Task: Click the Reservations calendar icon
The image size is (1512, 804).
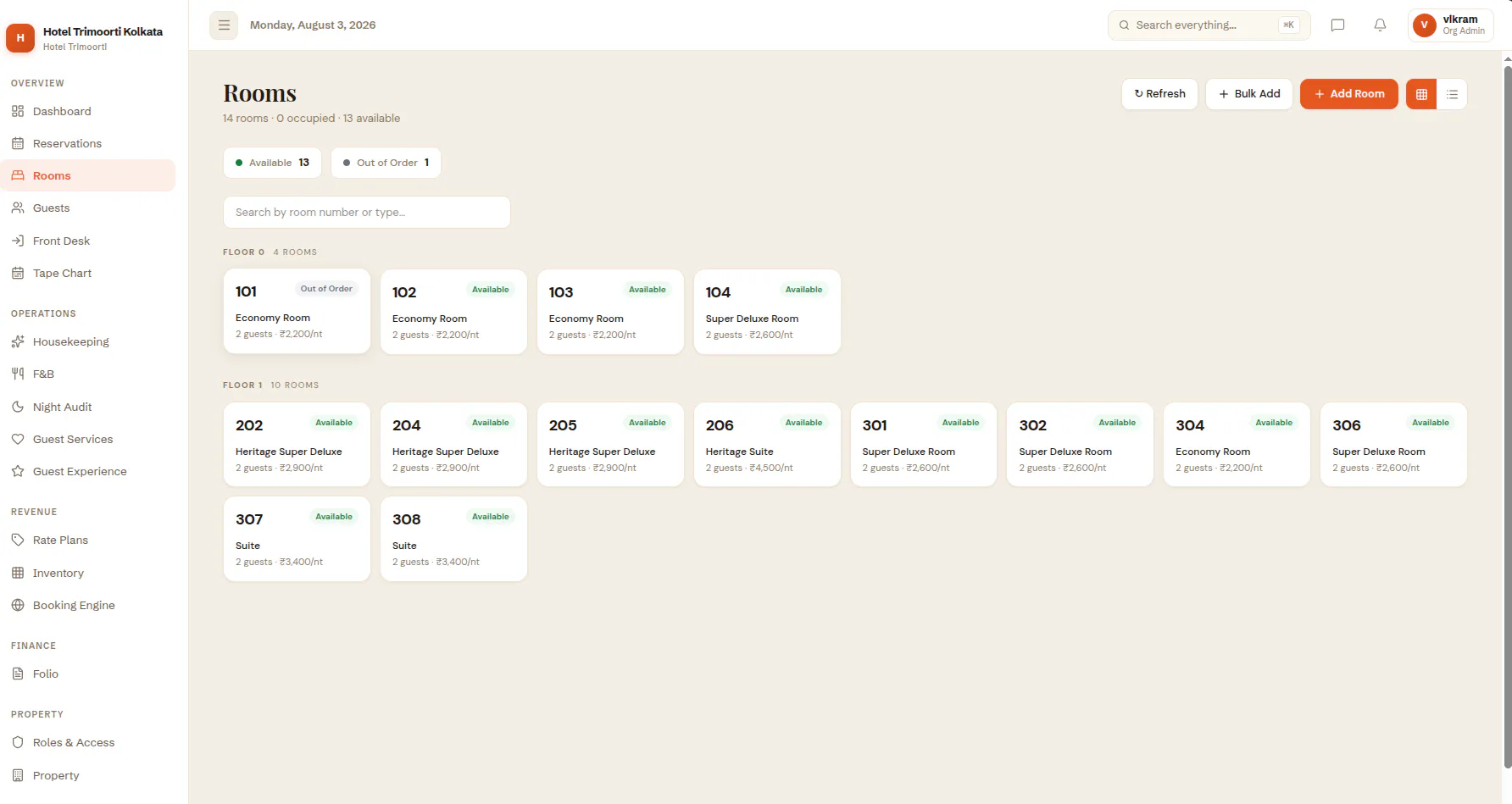Action: (x=18, y=143)
